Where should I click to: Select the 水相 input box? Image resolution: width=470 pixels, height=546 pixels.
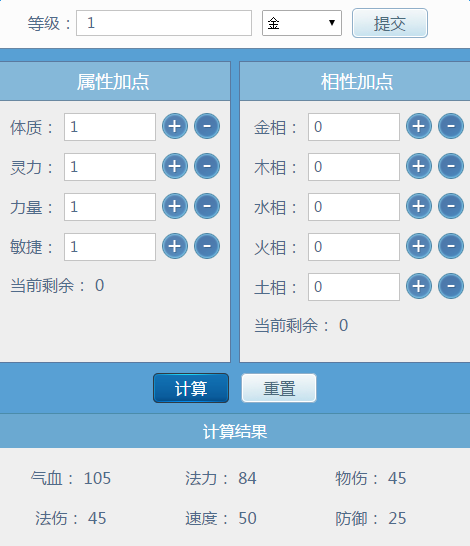[x=354, y=207]
